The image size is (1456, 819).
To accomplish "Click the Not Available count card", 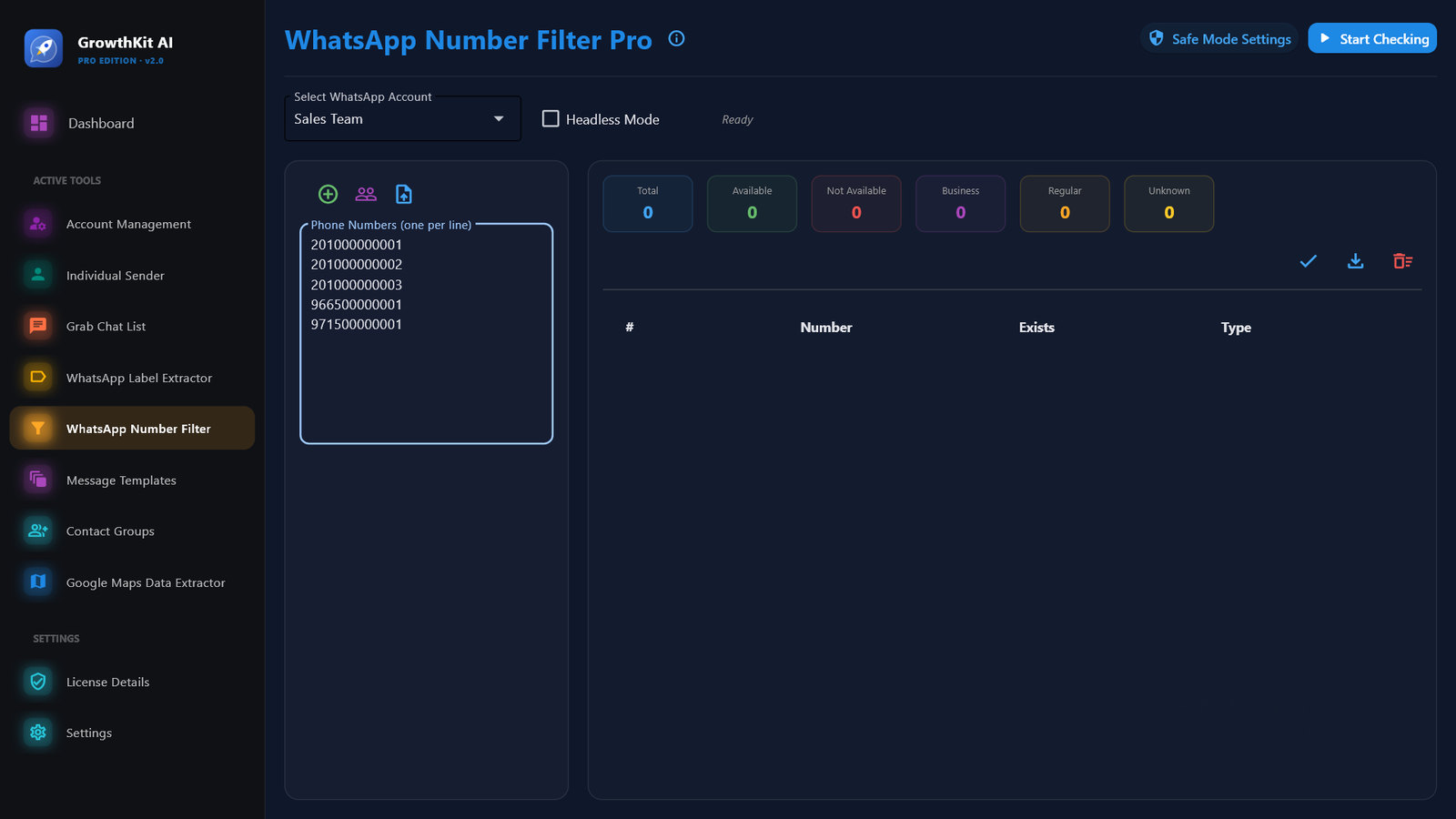I will coord(856,204).
